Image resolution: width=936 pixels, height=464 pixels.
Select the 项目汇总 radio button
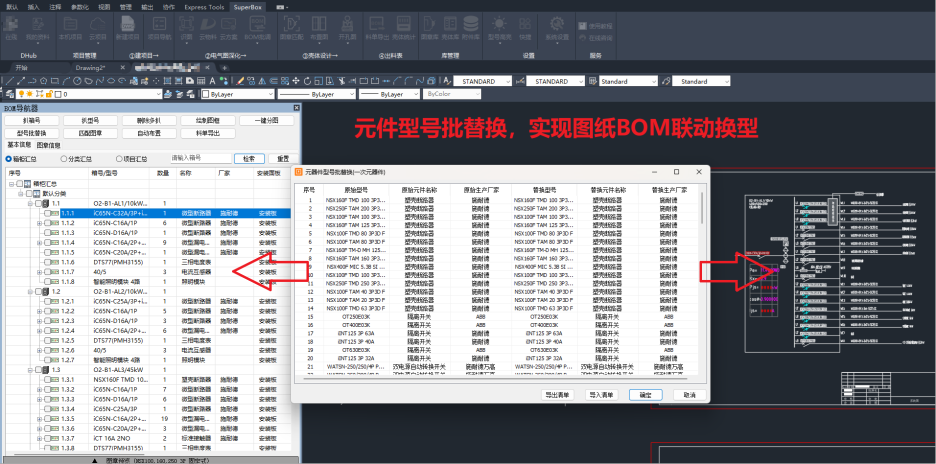pos(119,159)
